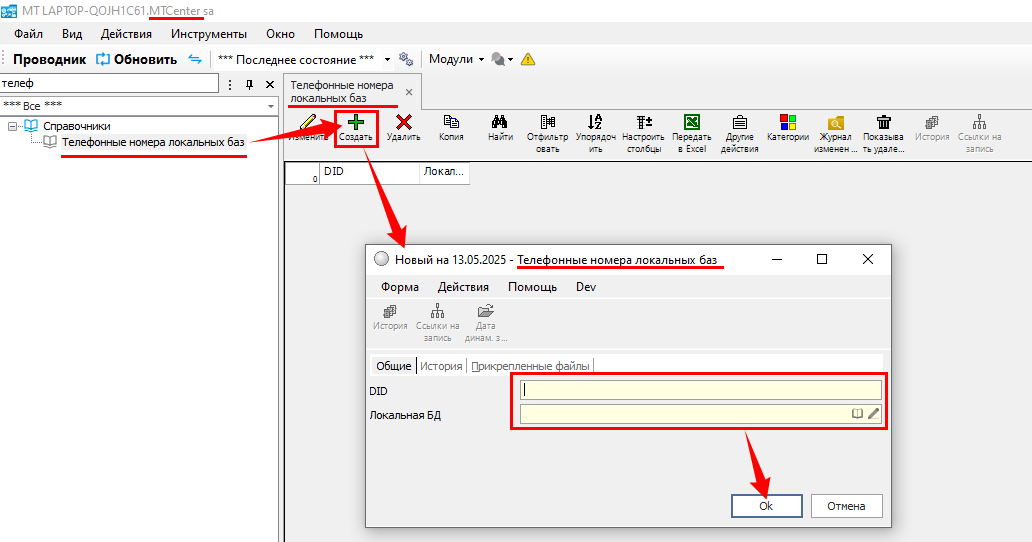
Task: Pin the explorer panel with the pin icon
Action: (250, 85)
